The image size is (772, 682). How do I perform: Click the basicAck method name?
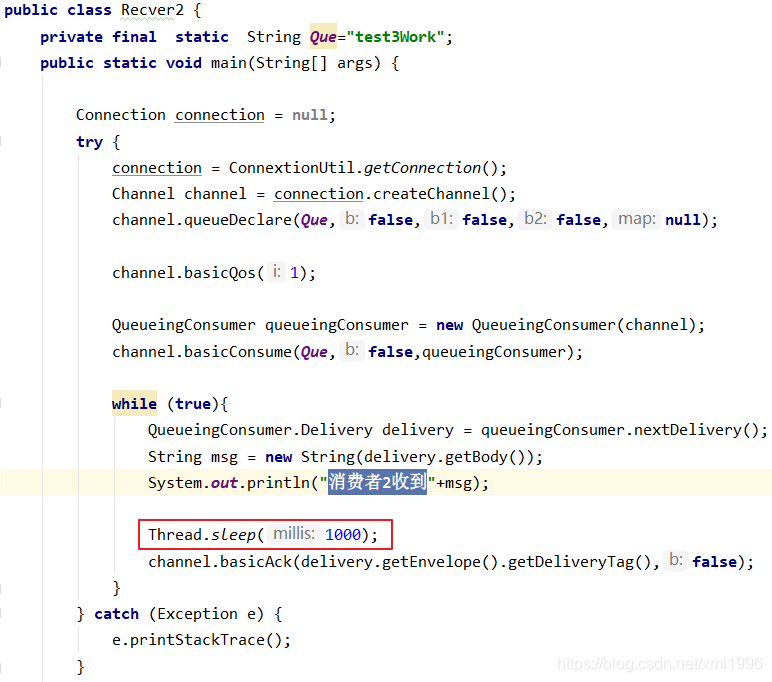[x=256, y=562]
